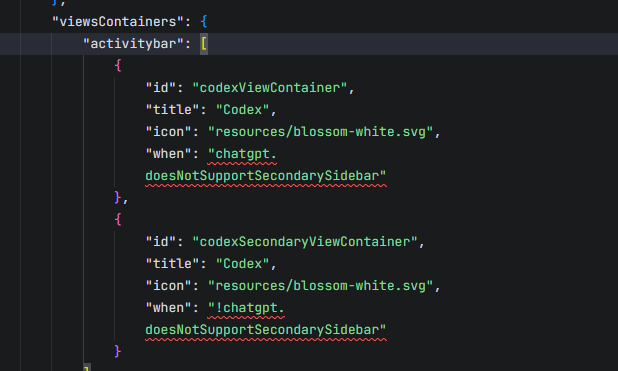Click the second pink opening curly brace
618x371 pixels.
point(118,219)
